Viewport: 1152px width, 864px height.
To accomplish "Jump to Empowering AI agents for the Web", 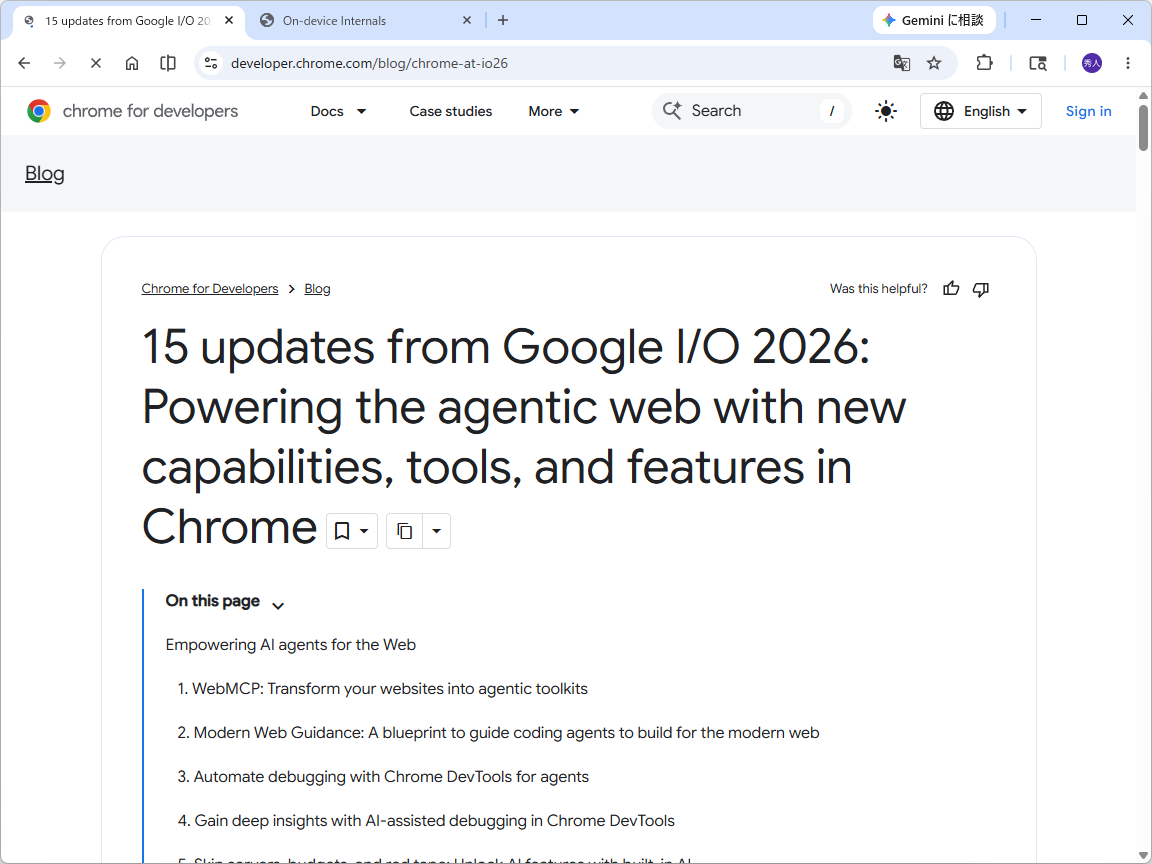I will point(290,645).
